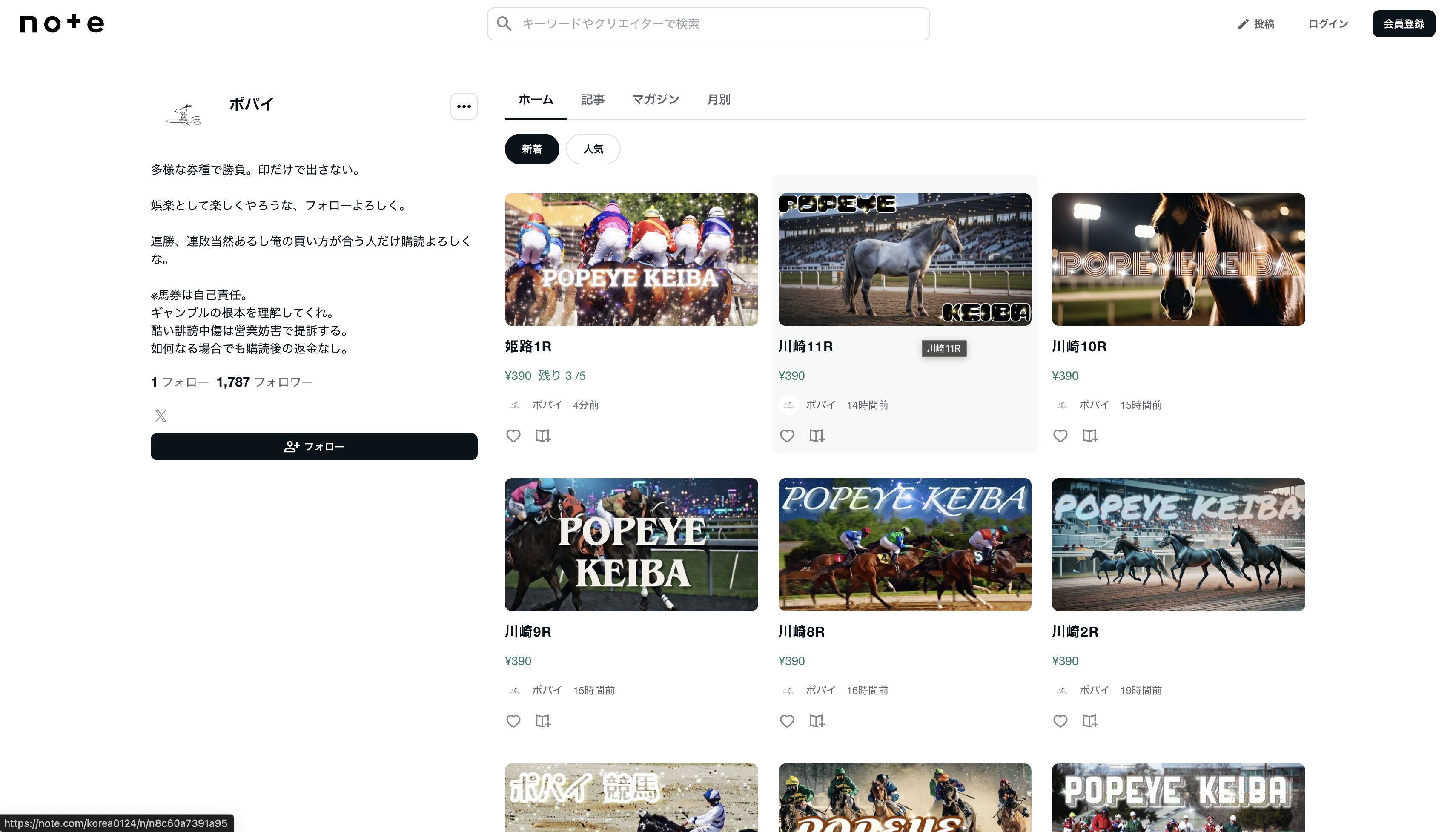Click ポパイ profile avatar image

click(184, 114)
